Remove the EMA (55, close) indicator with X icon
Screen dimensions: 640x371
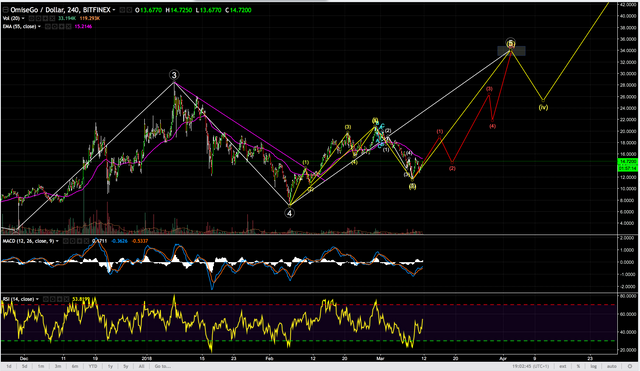(x=69, y=27)
